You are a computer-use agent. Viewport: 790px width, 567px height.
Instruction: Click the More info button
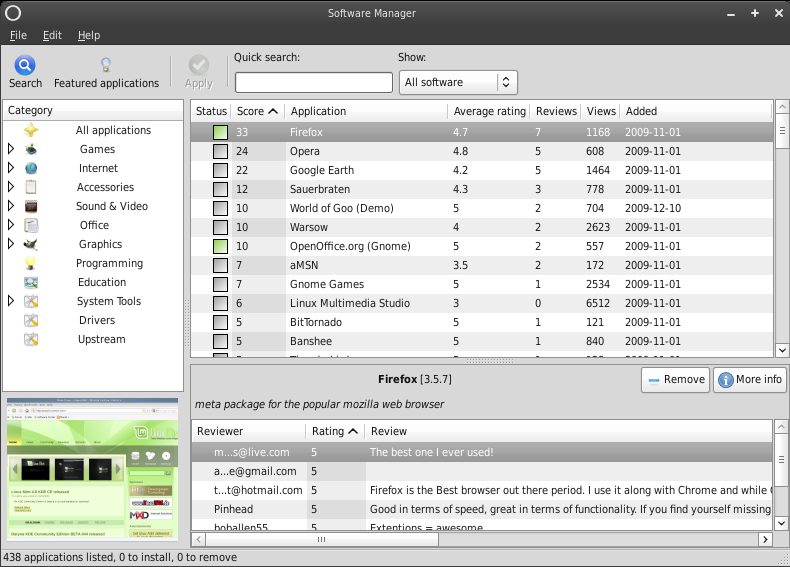point(750,380)
